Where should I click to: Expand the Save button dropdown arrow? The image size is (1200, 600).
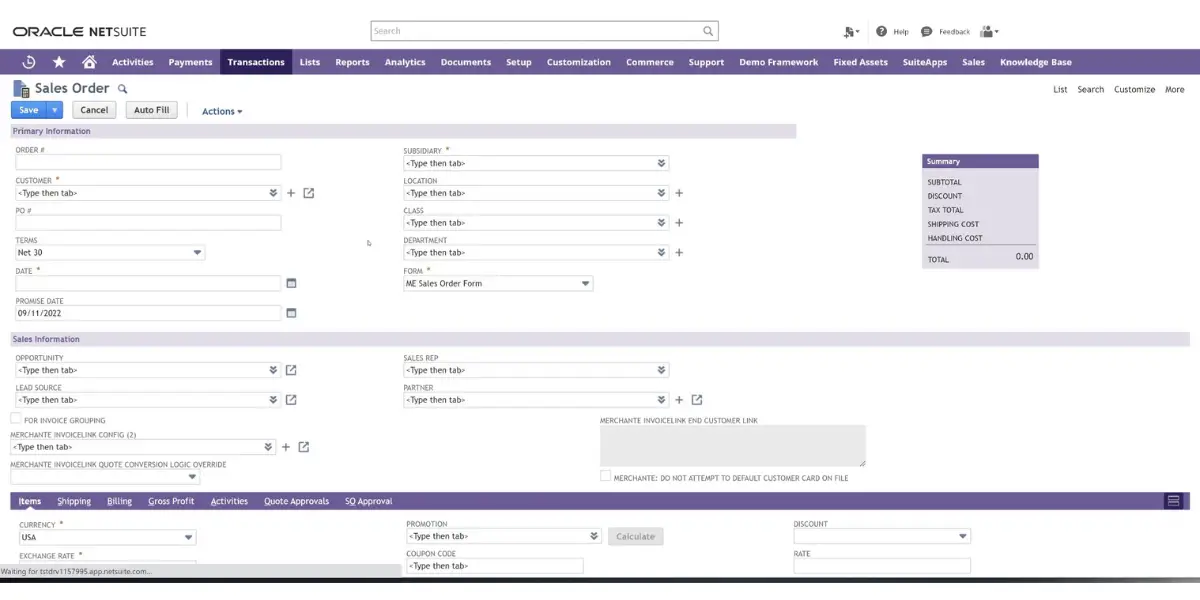[x=54, y=110]
